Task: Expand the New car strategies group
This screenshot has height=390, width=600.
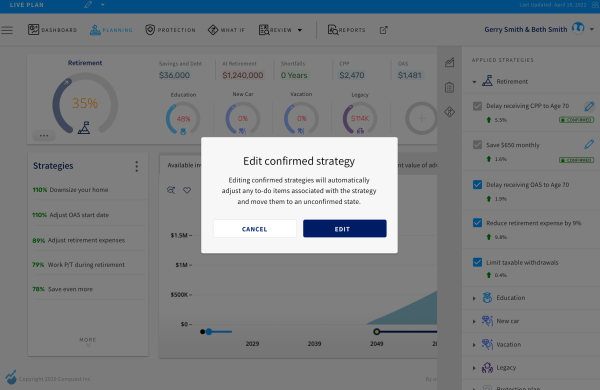Action: [x=474, y=321]
